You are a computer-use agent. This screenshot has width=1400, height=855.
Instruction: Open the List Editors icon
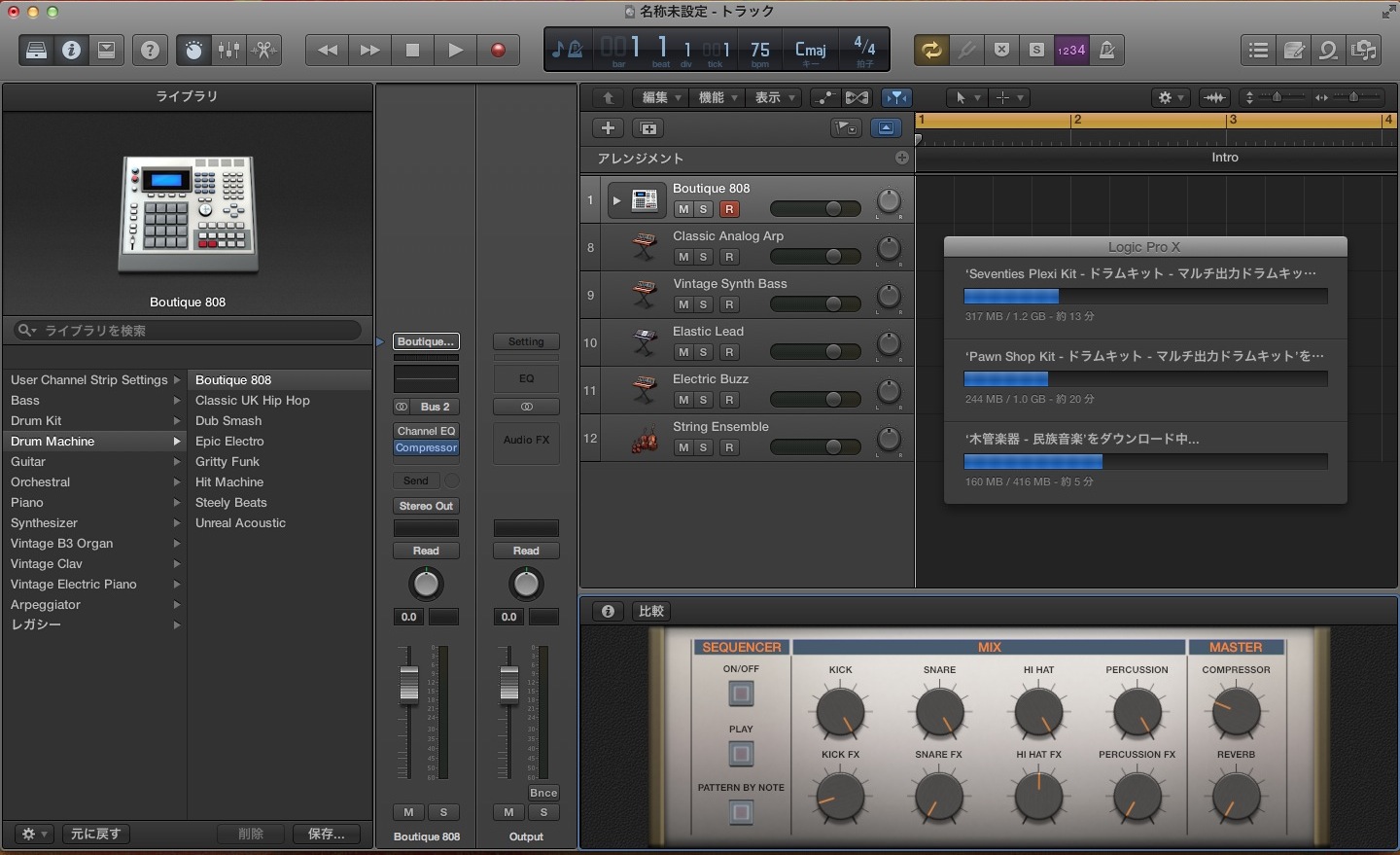[x=1258, y=51]
